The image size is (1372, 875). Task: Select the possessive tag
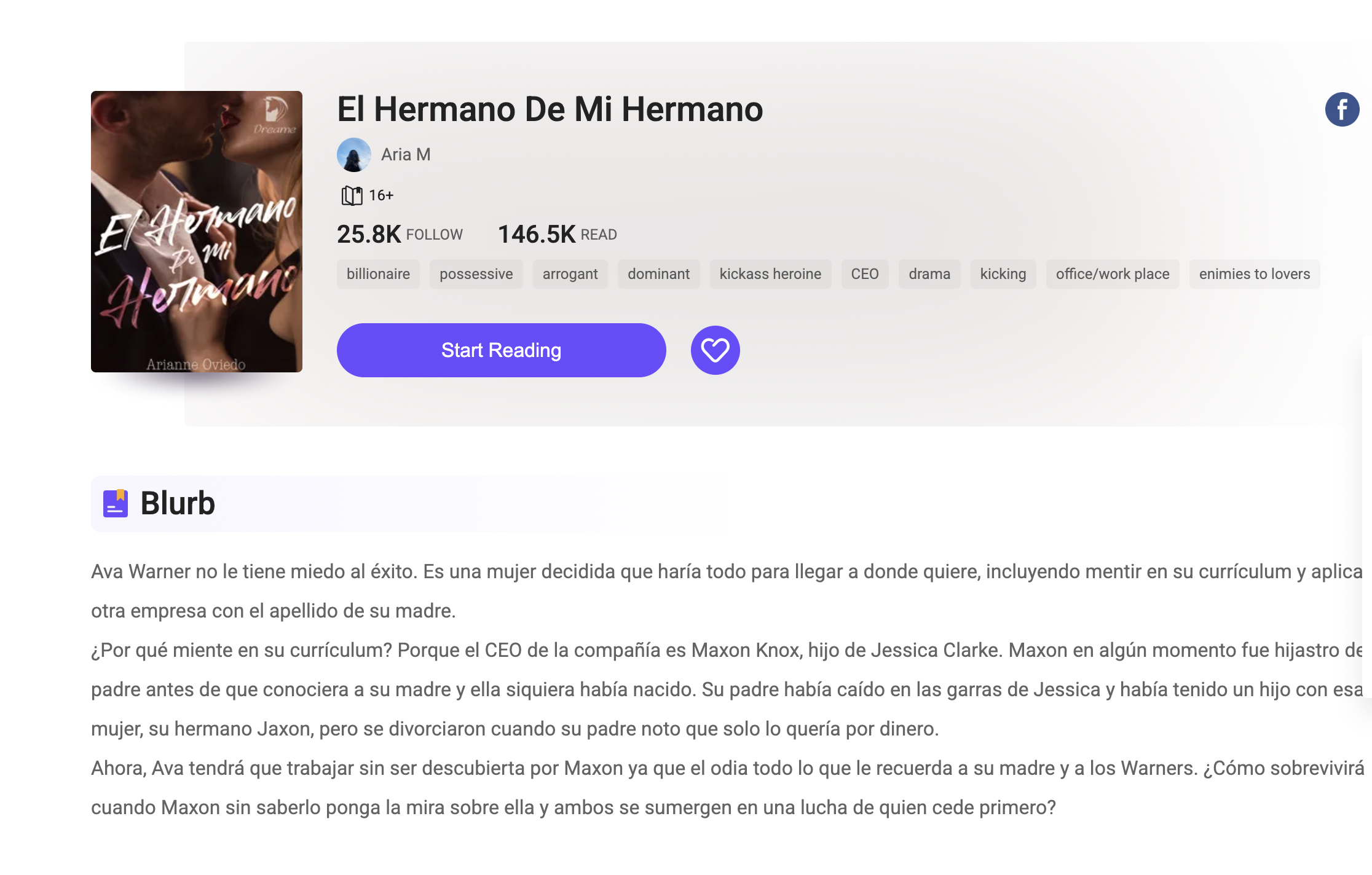[476, 274]
